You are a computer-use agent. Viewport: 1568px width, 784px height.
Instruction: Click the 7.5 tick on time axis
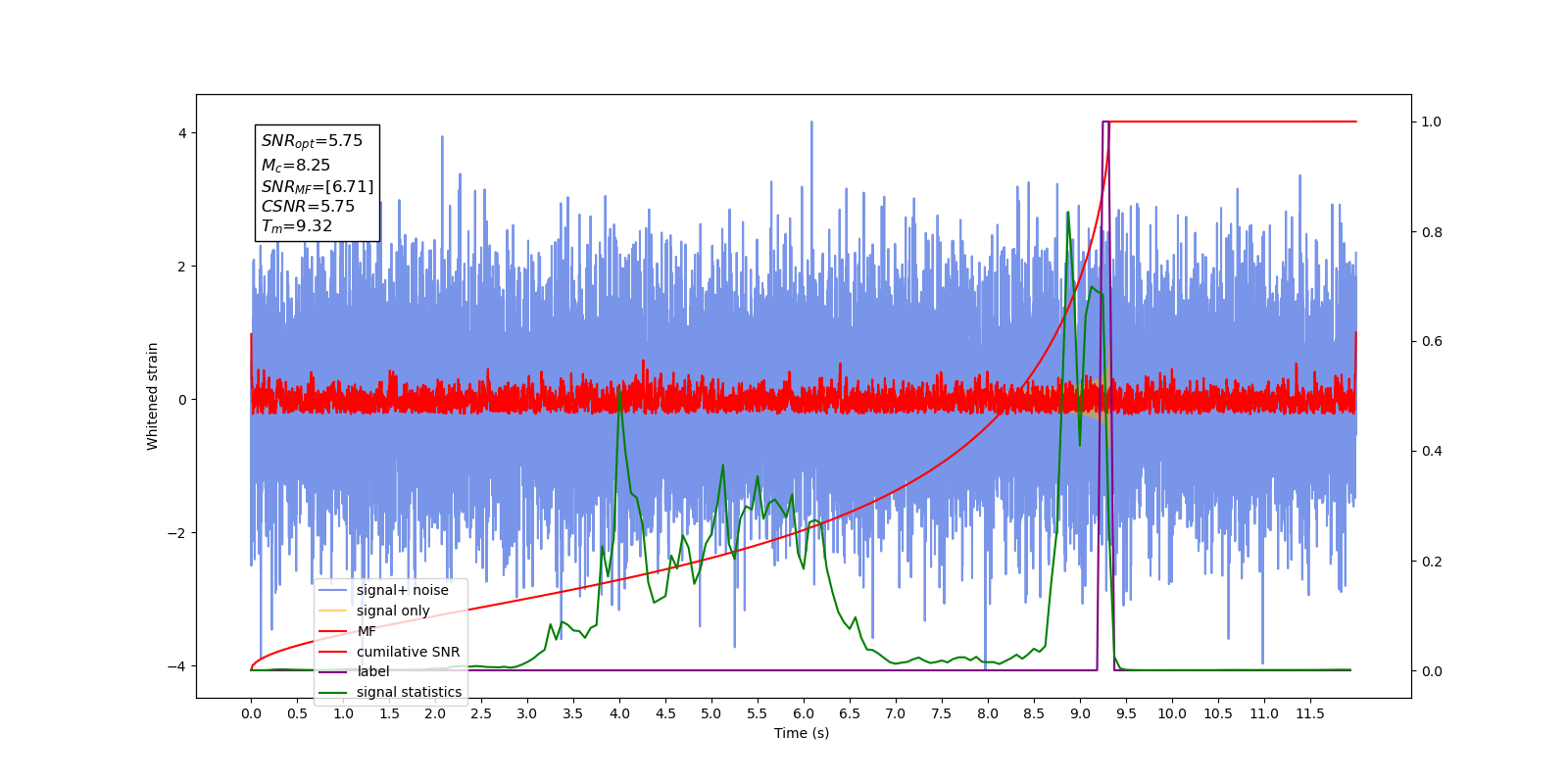[x=942, y=713]
